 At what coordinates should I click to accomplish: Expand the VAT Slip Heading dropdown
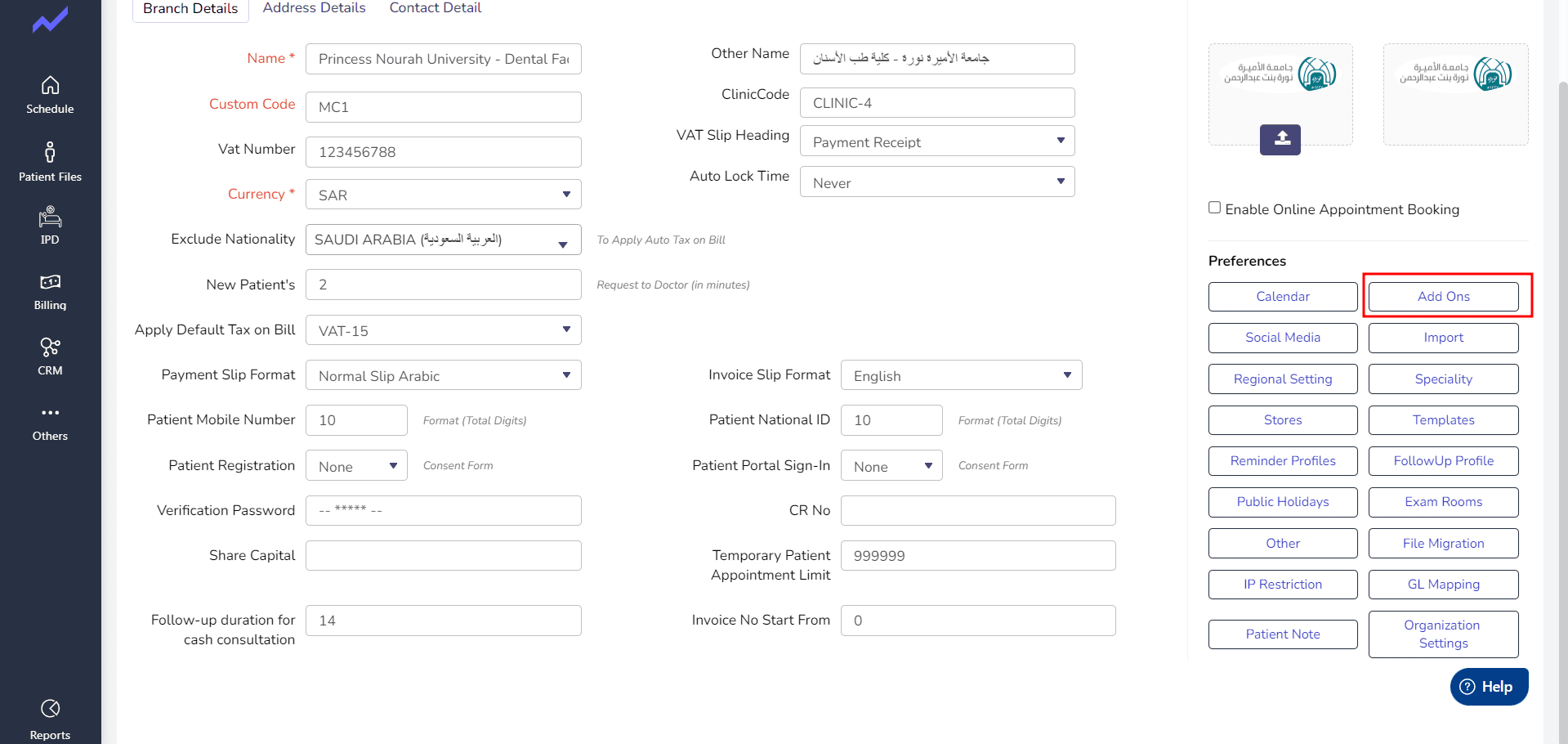pyautogui.click(x=936, y=141)
